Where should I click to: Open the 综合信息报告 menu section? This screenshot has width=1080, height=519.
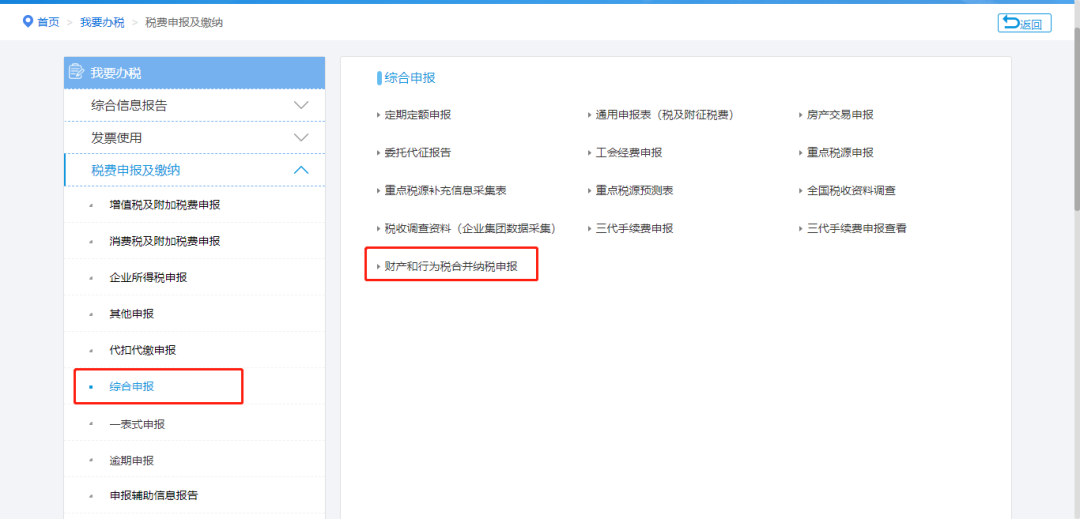(x=194, y=105)
